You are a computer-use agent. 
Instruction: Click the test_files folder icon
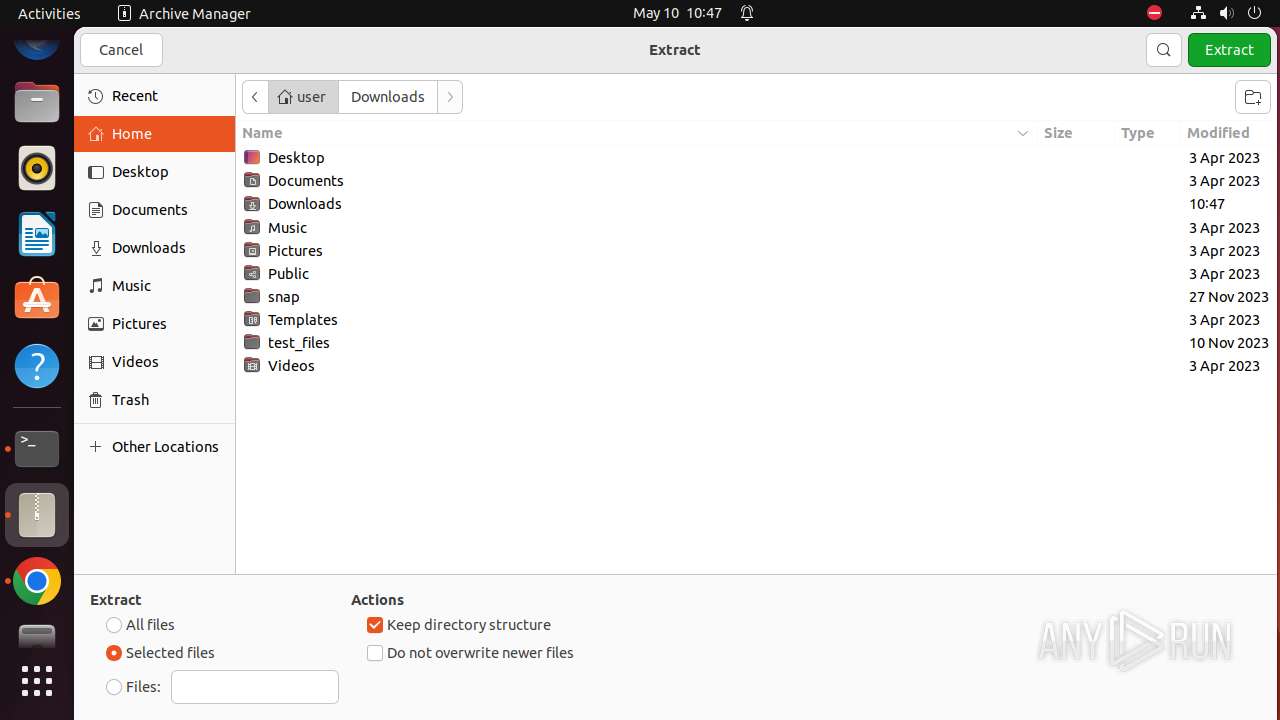point(252,342)
